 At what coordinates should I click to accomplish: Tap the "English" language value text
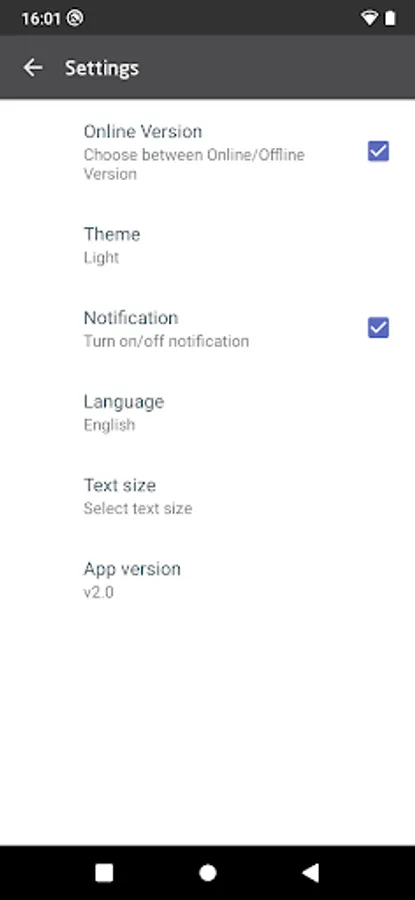coord(110,425)
